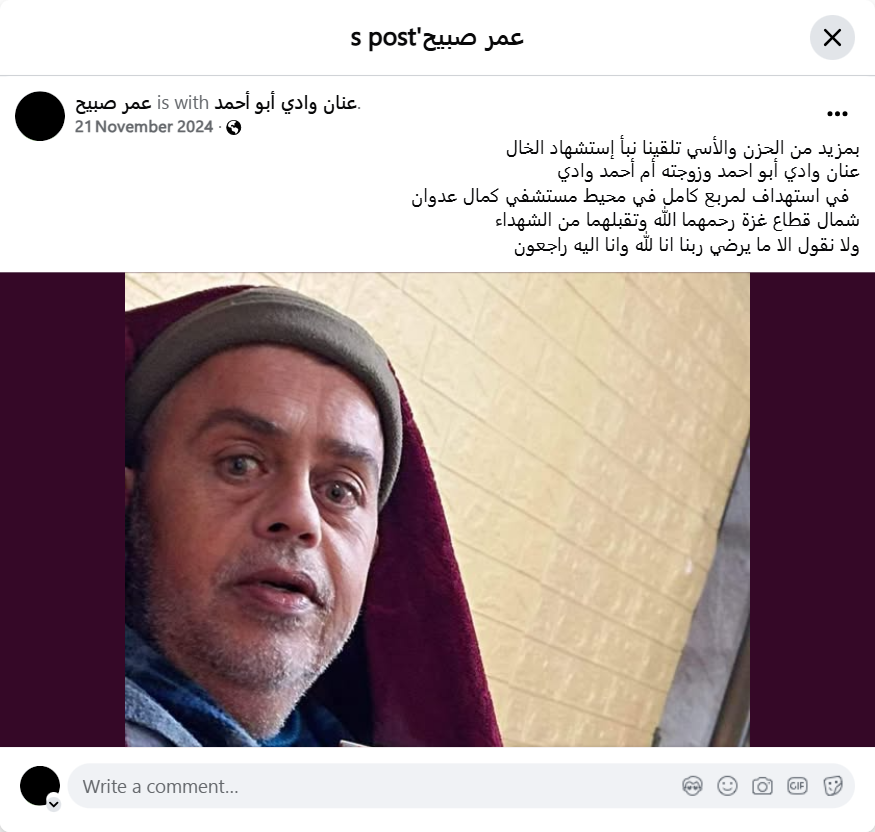Click the public globe audience icon

[x=234, y=128]
